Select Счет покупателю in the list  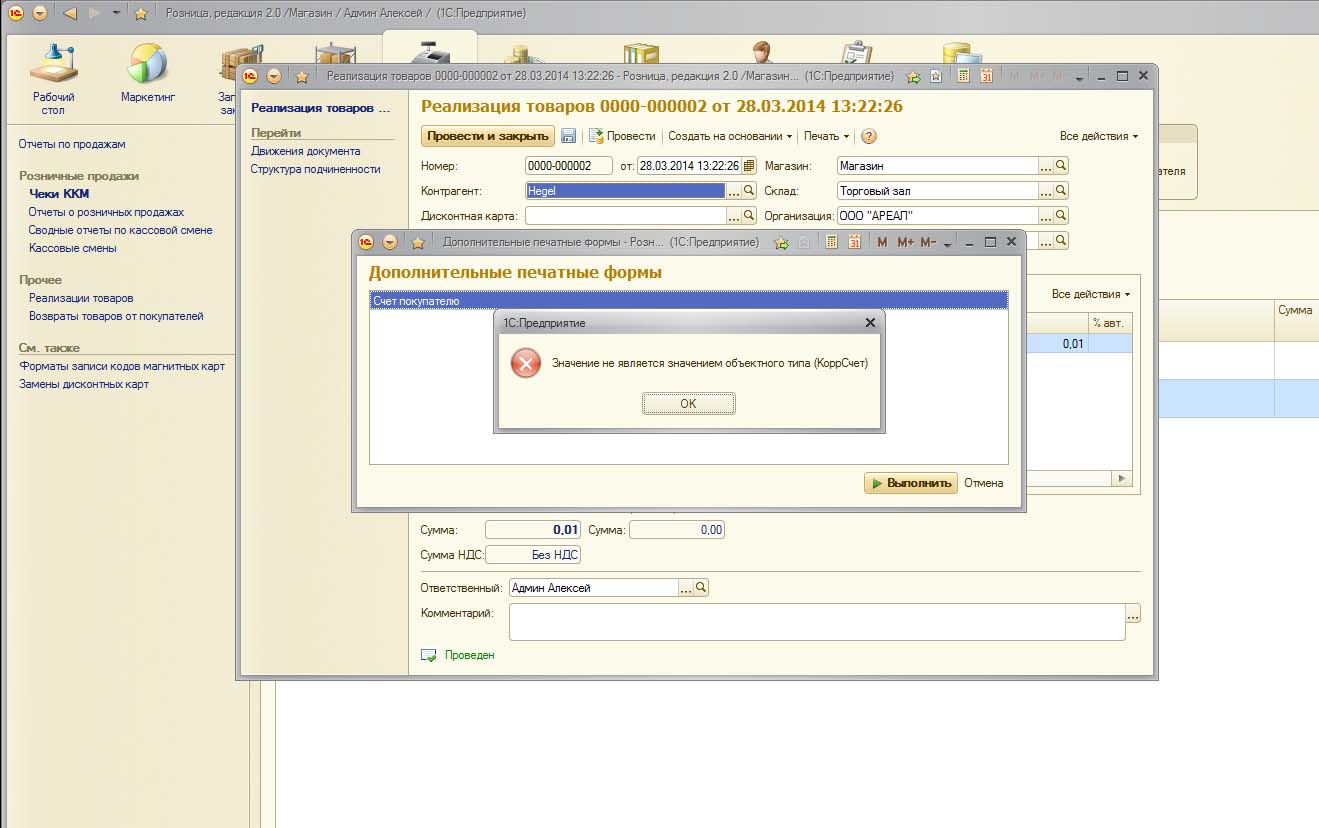coord(689,300)
